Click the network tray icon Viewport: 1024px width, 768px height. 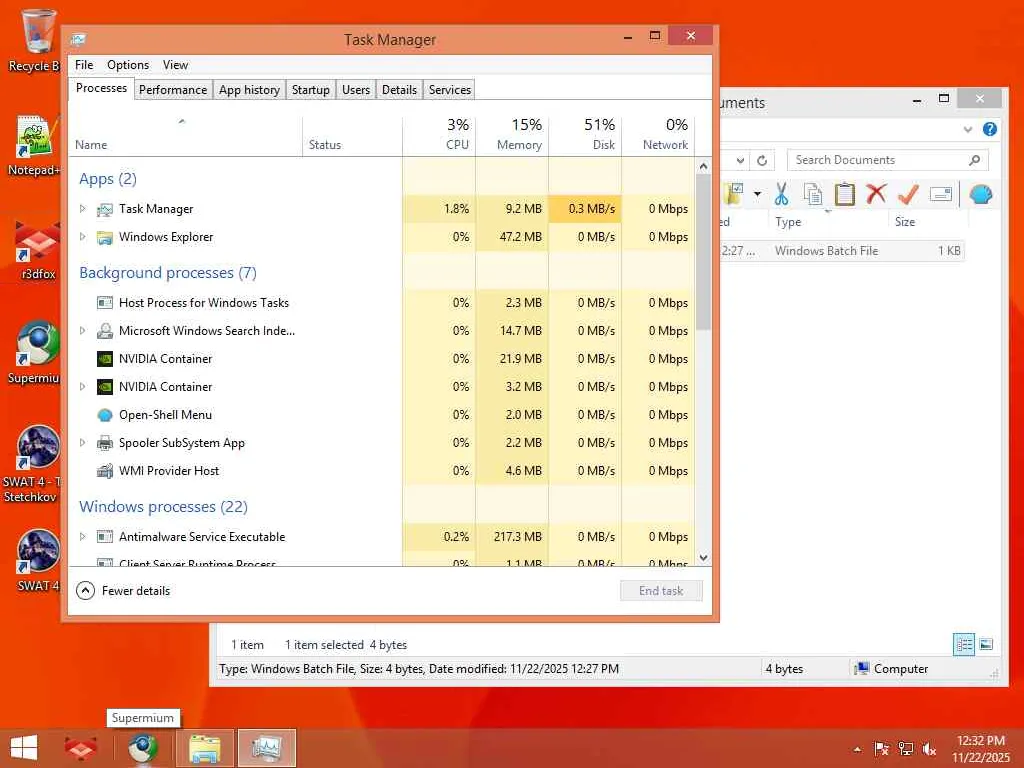[905, 748]
